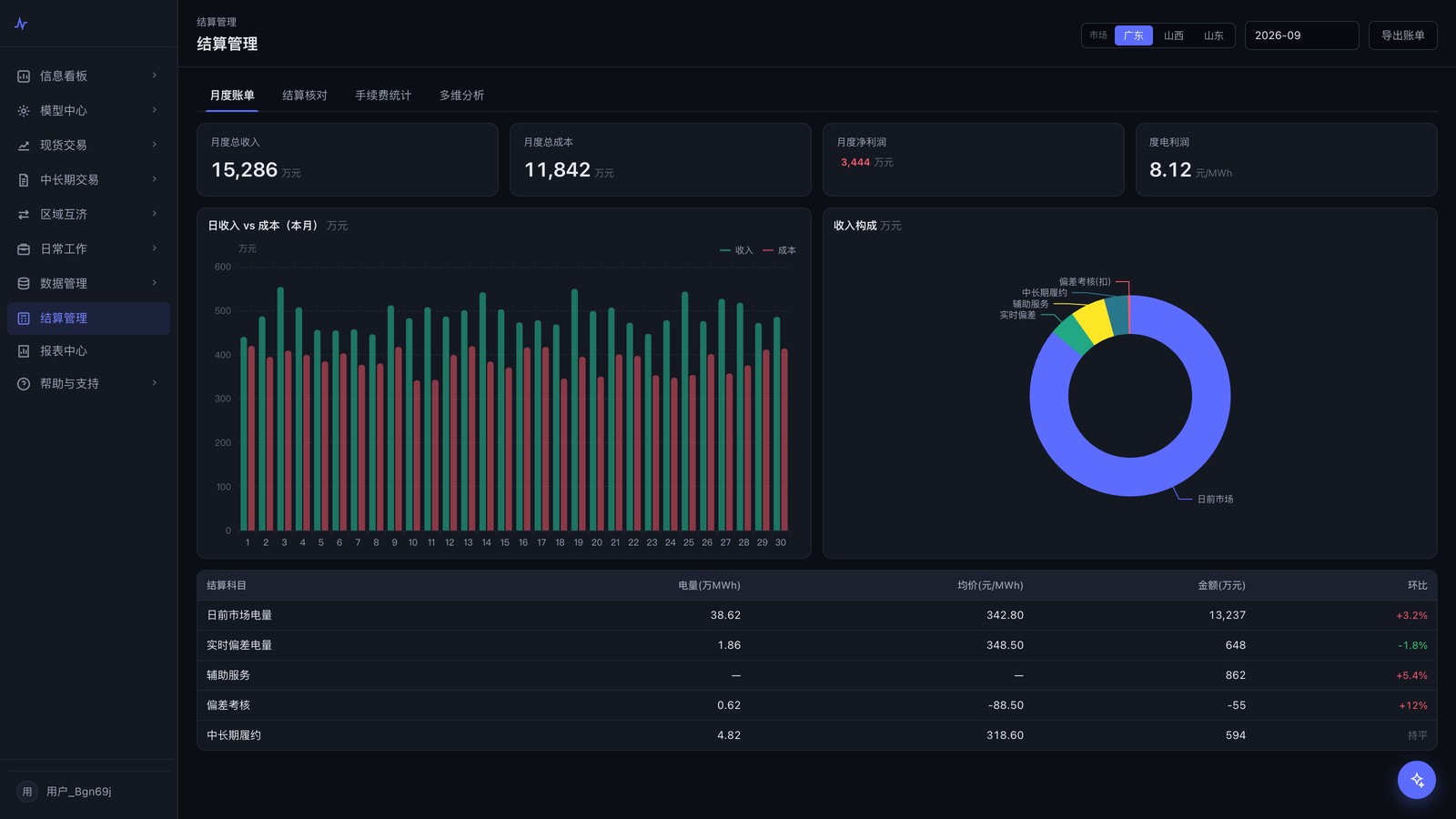The width and height of the screenshot is (1456, 819).
Task: Select 山西 market option
Action: [1174, 35]
